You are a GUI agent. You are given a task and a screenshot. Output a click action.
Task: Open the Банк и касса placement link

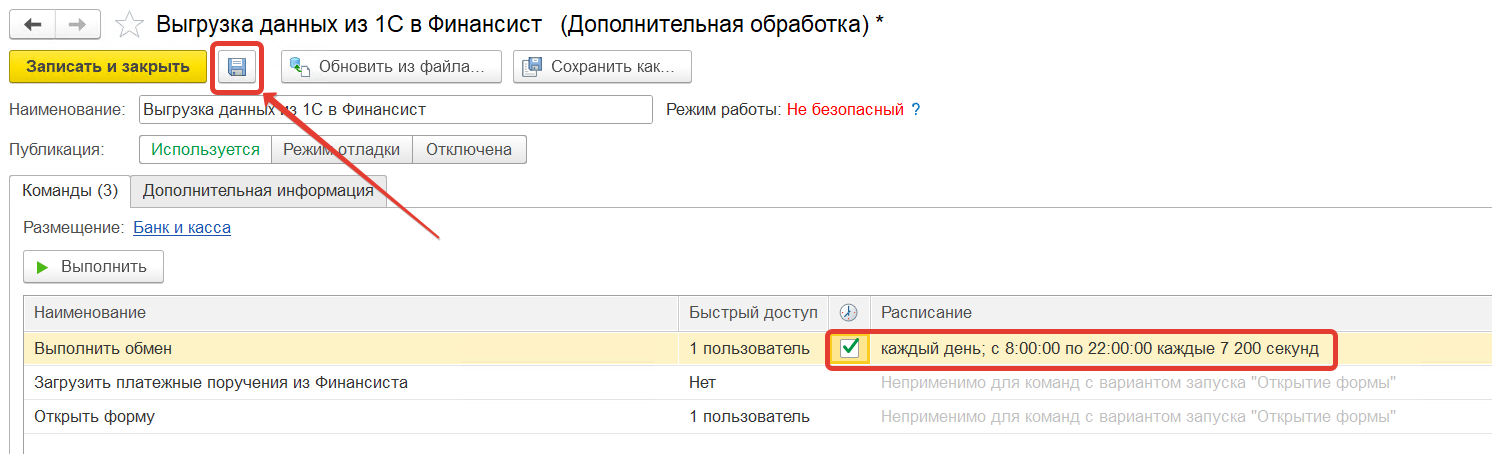point(182,228)
